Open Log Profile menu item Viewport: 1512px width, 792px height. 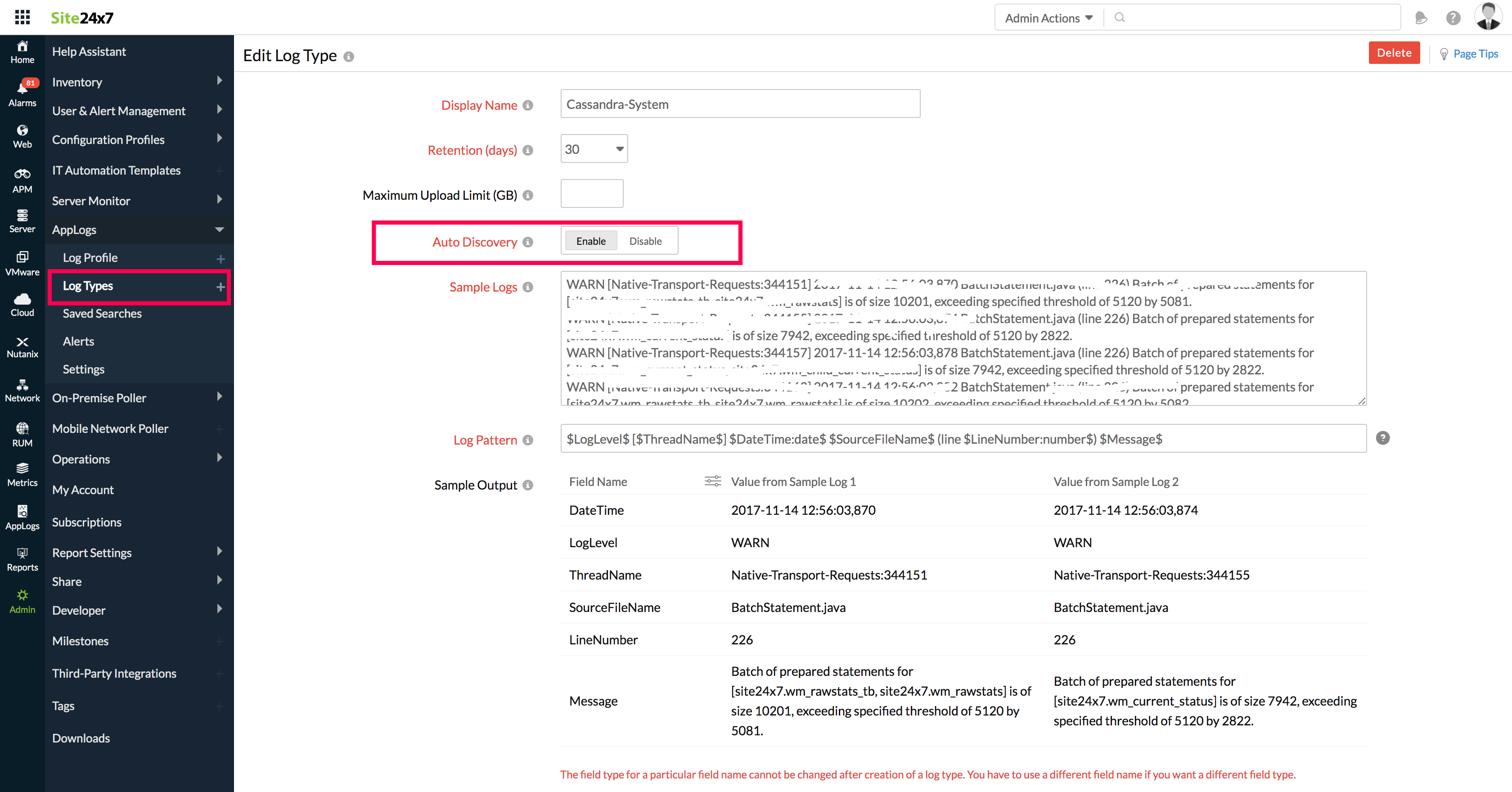click(x=90, y=258)
